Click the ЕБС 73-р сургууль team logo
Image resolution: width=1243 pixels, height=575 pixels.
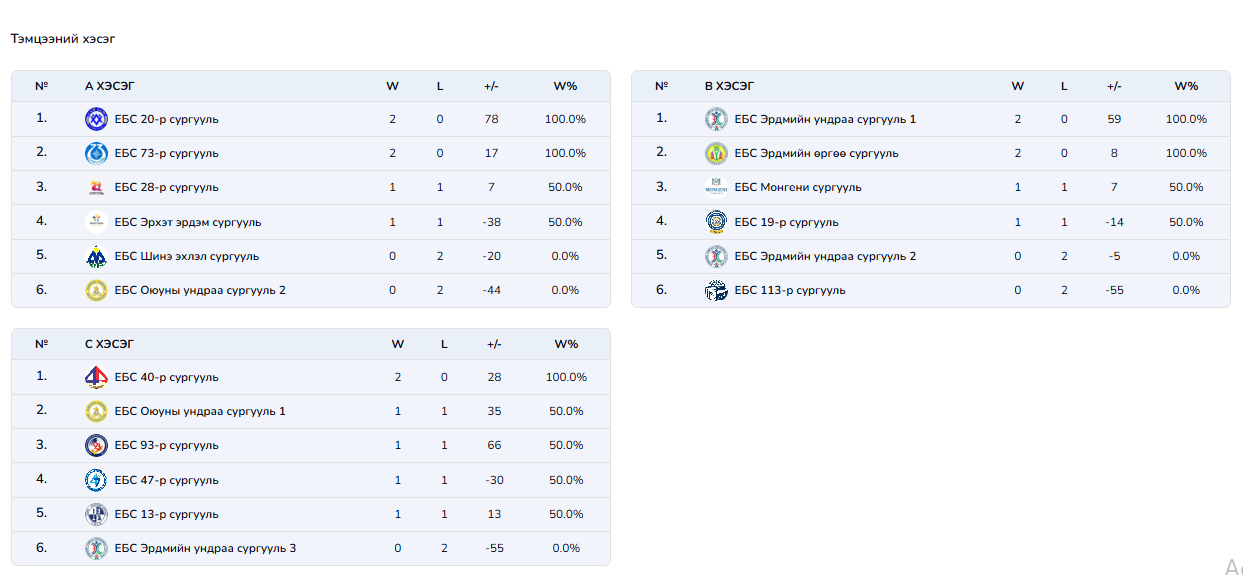tap(96, 153)
